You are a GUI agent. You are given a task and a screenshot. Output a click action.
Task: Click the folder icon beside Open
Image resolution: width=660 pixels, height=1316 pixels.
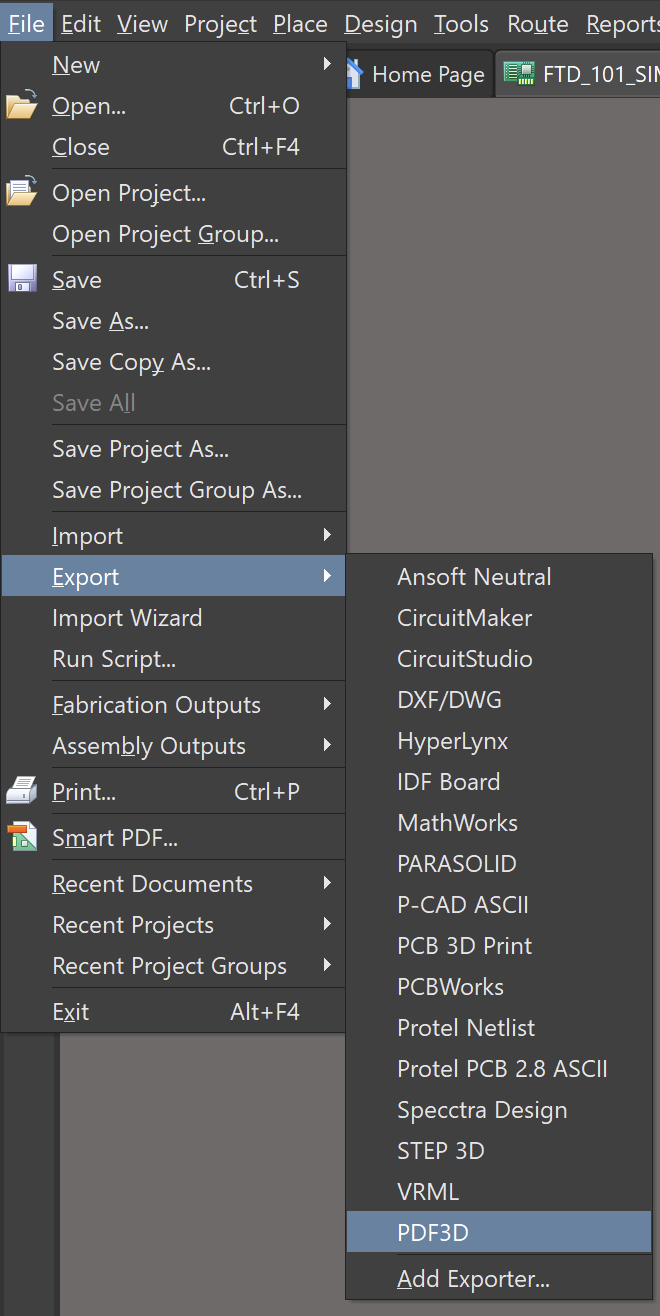[x=20, y=105]
